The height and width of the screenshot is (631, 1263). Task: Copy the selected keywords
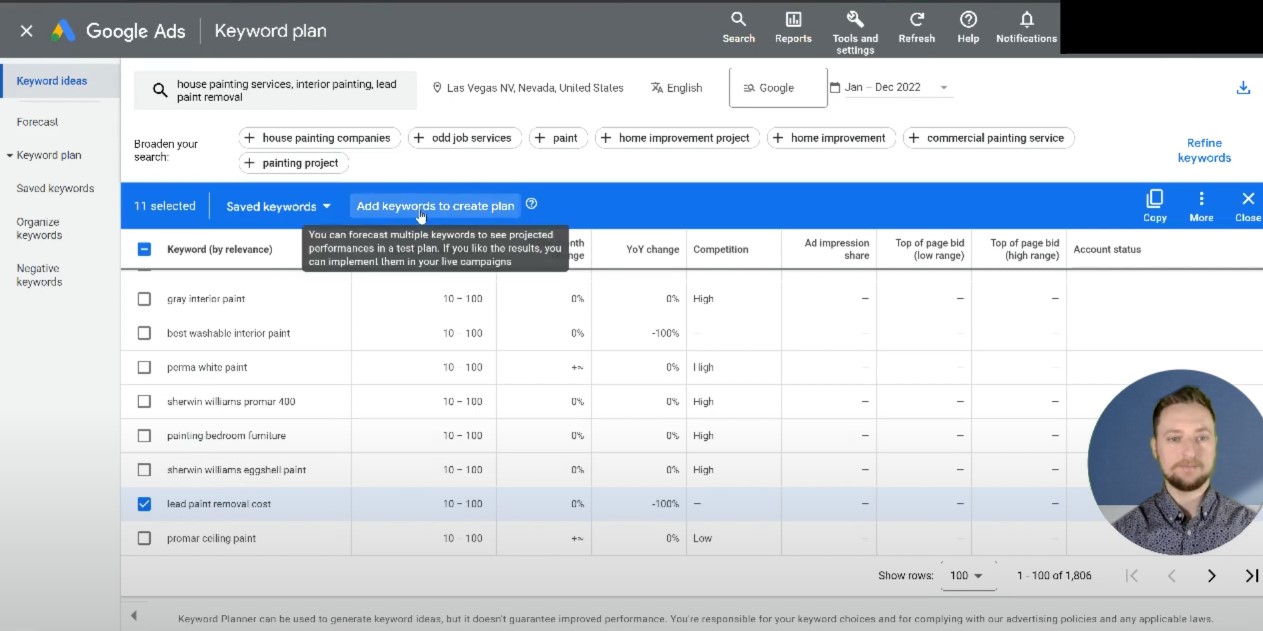coord(1155,206)
